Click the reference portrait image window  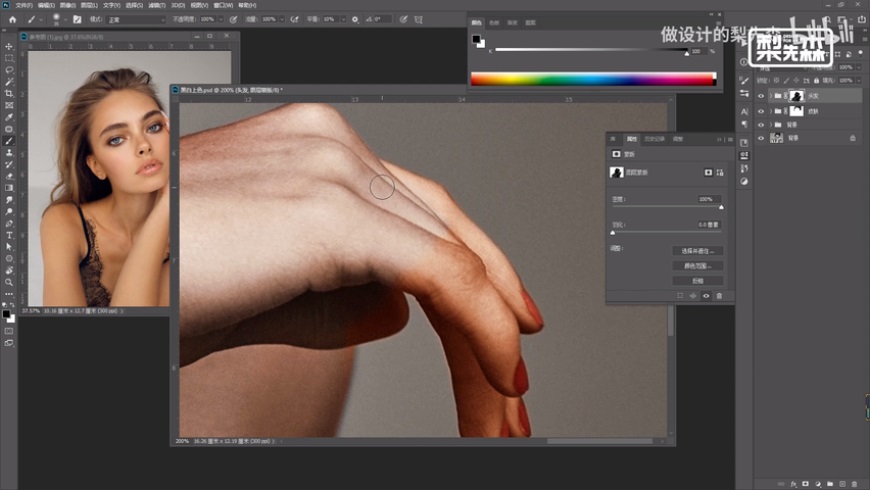click(x=99, y=178)
